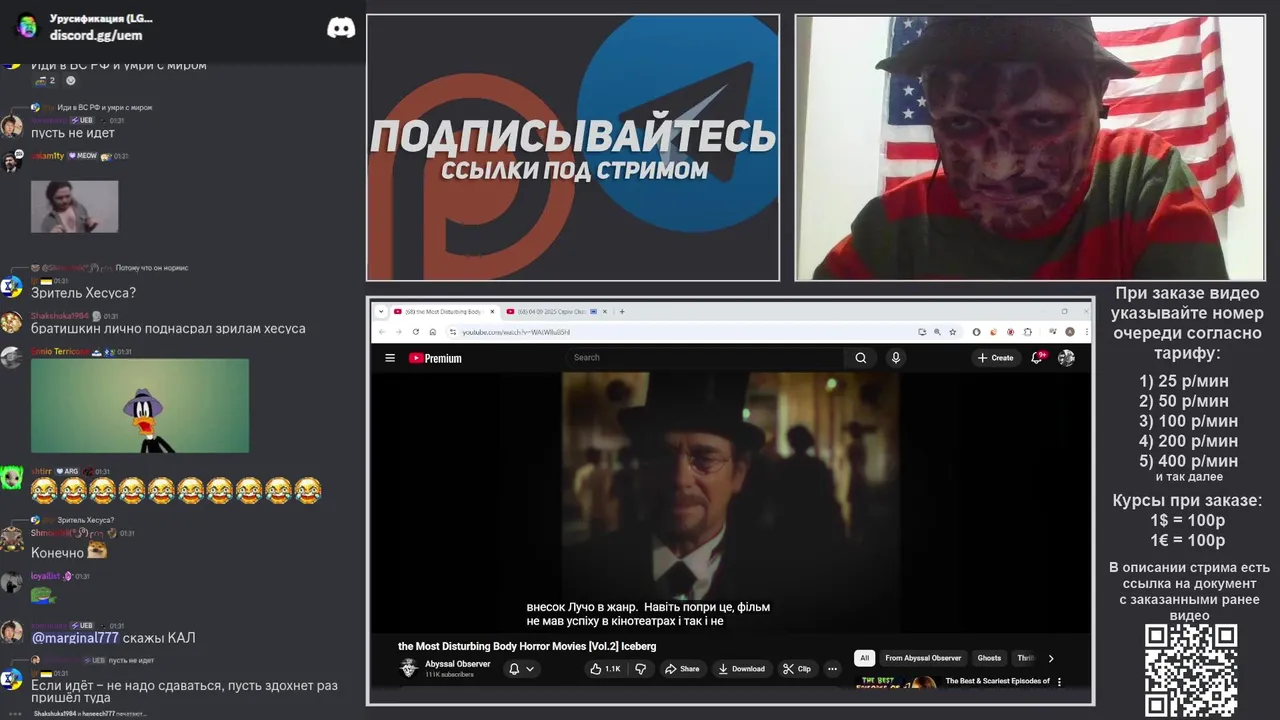This screenshot has height=720, width=1280.
Task: Open Abyssal Observer channel avatar
Action: click(408, 668)
